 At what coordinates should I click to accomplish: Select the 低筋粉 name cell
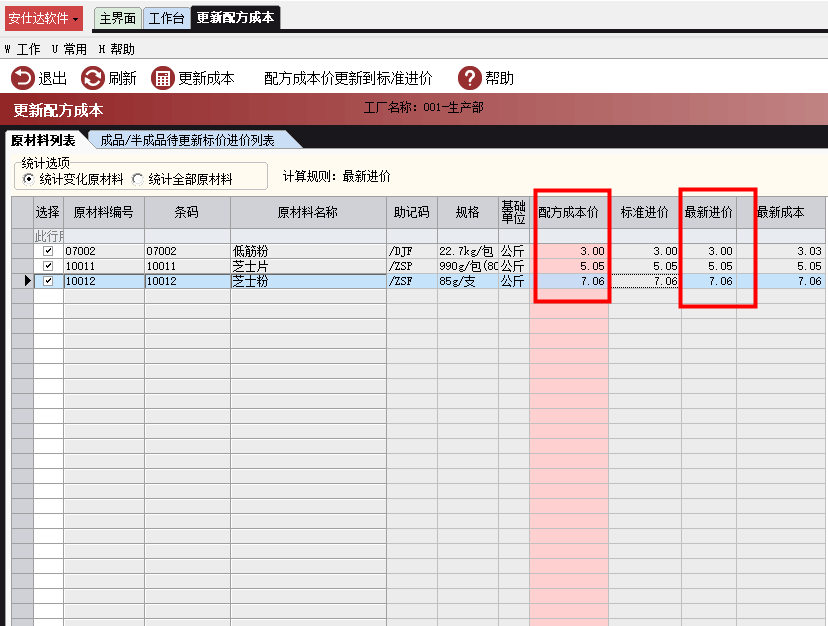click(x=308, y=251)
